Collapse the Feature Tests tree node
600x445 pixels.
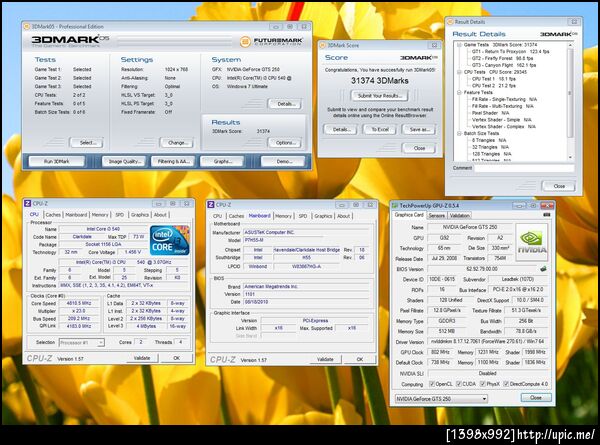[x=459, y=92]
